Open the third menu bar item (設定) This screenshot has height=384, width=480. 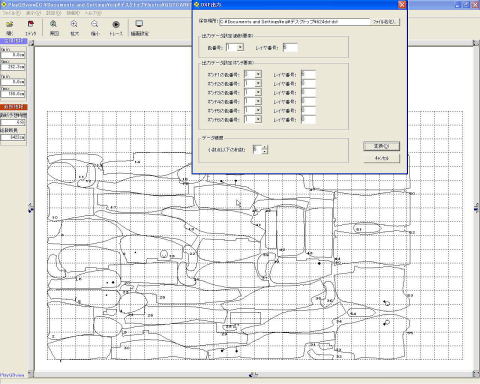[53, 13]
